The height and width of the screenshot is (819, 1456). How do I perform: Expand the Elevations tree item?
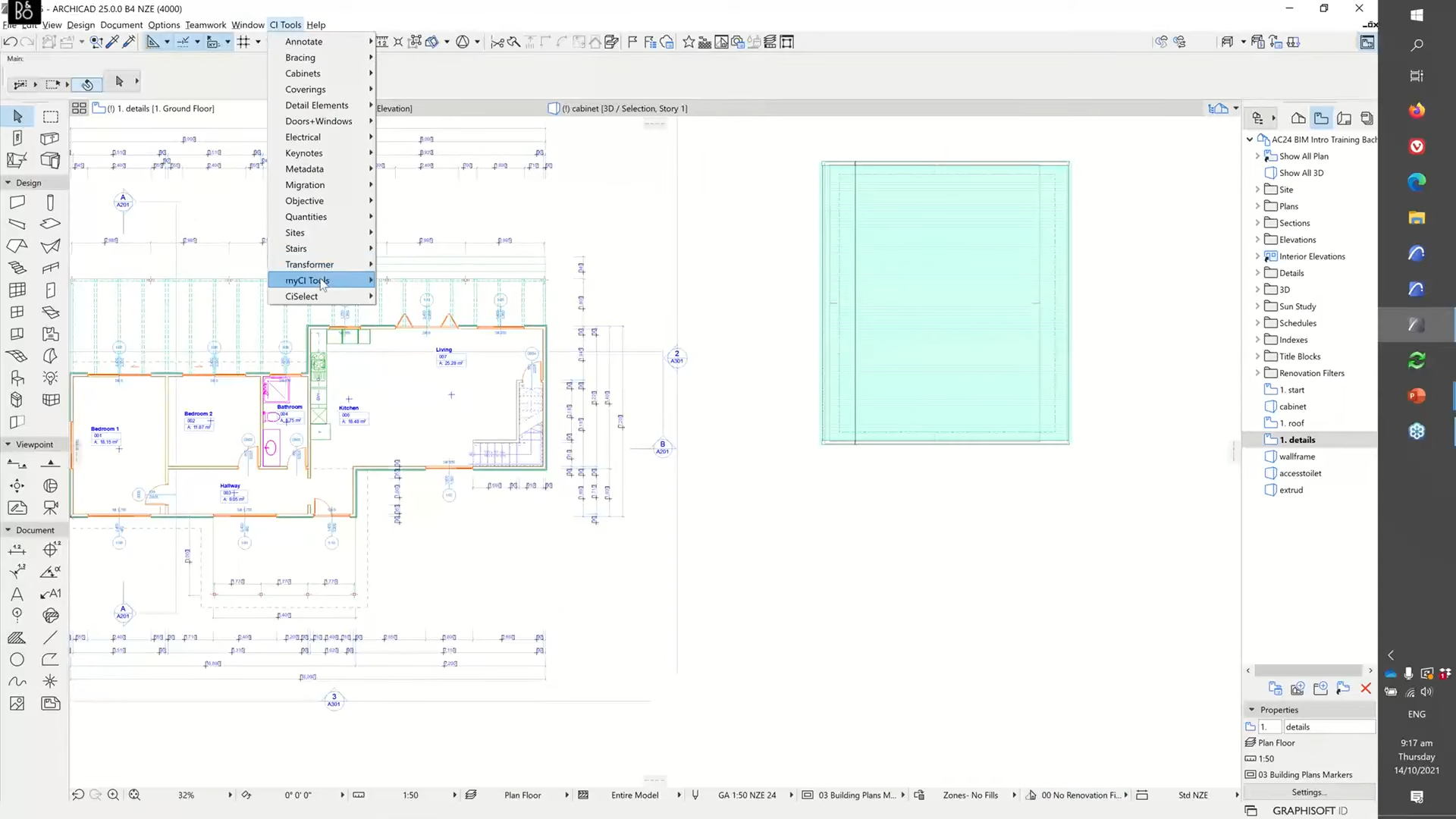tap(1259, 239)
